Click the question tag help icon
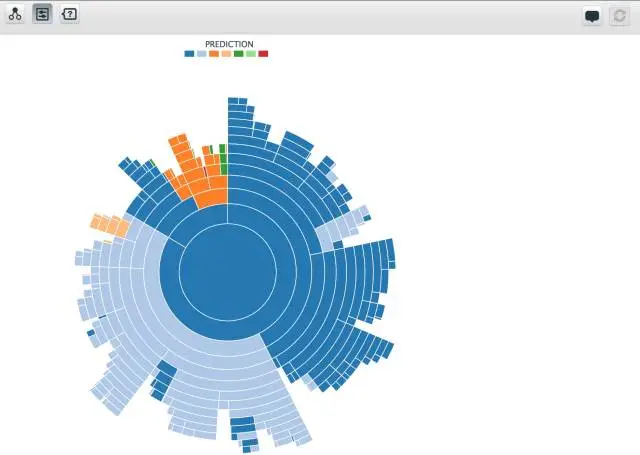 69,14
